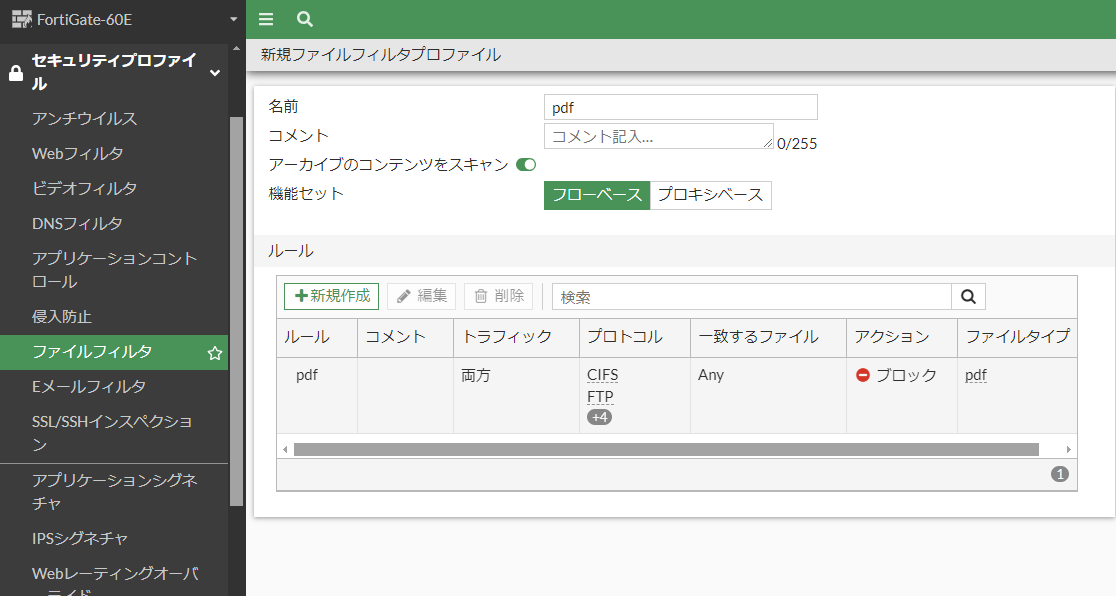Click the 検索 input field in rules table

click(752, 297)
